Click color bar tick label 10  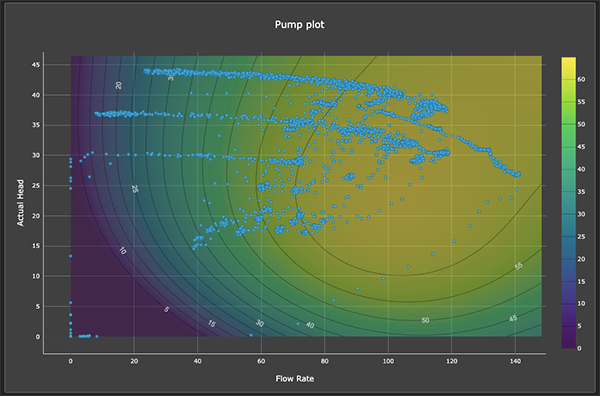pos(581,303)
